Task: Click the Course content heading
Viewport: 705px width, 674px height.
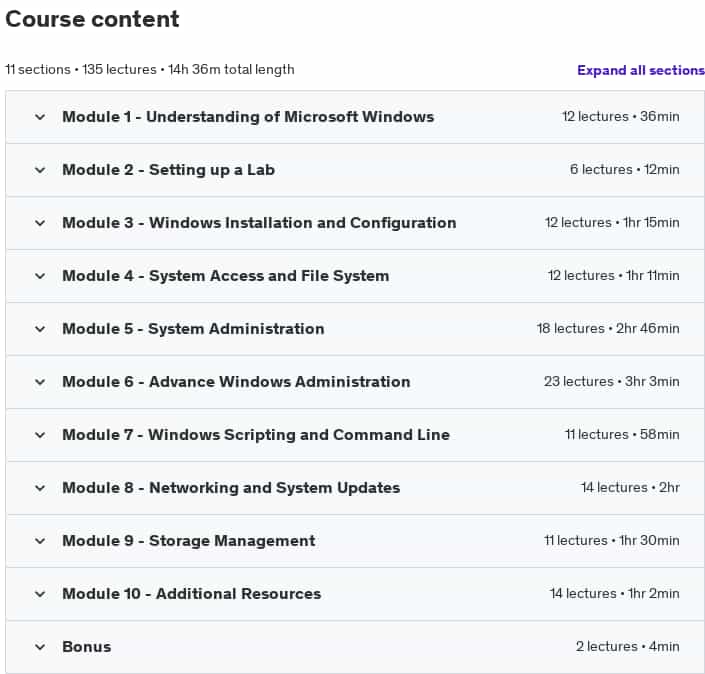Action: [92, 19]
